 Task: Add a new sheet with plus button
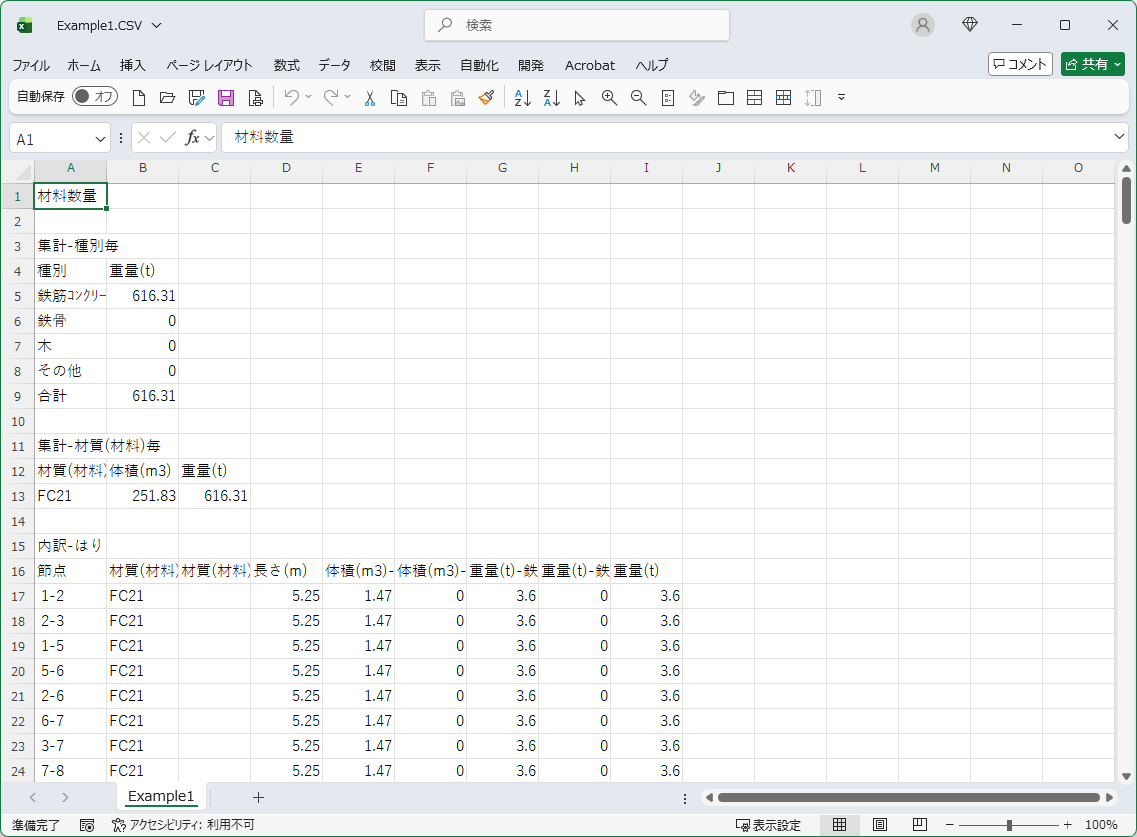258,797
